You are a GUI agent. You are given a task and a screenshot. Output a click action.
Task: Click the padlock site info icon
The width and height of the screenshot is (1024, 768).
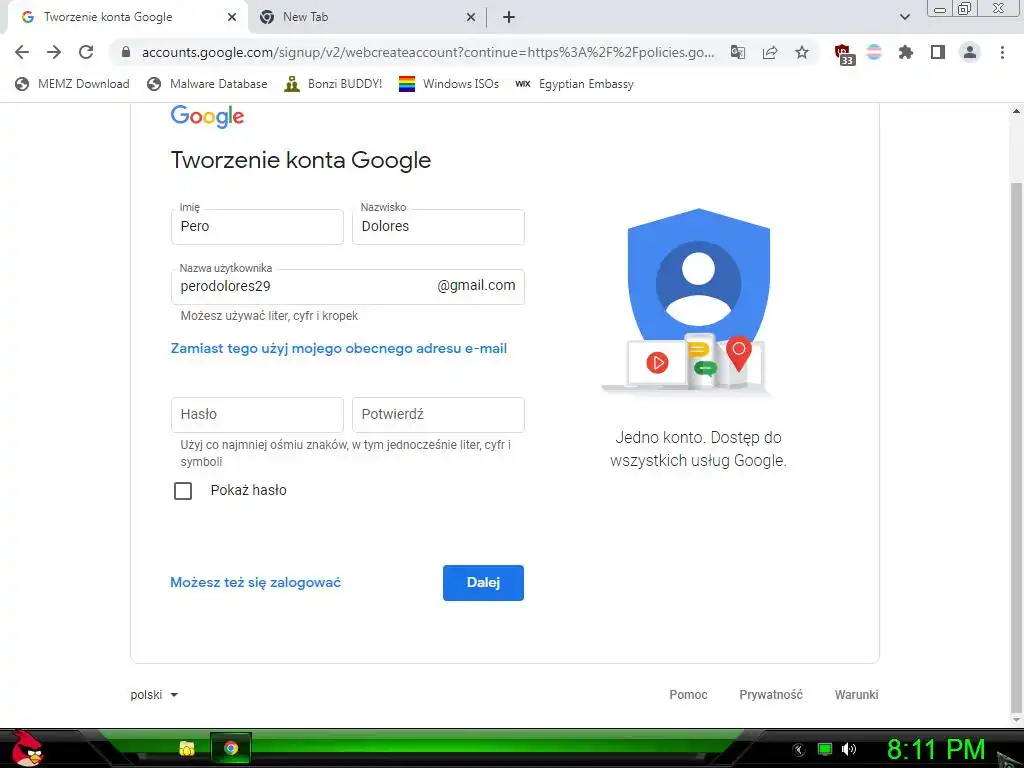pos(126,52)
